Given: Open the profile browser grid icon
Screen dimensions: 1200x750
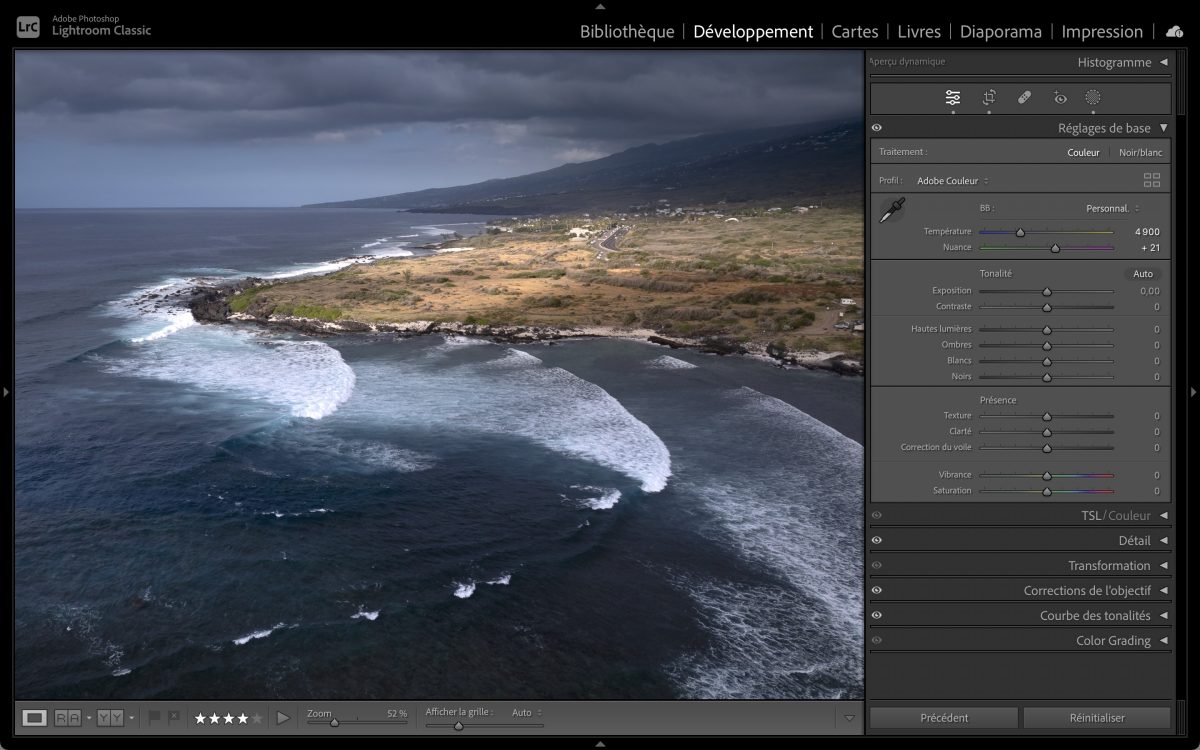Looking at the screenshot, I should 1152,180.
